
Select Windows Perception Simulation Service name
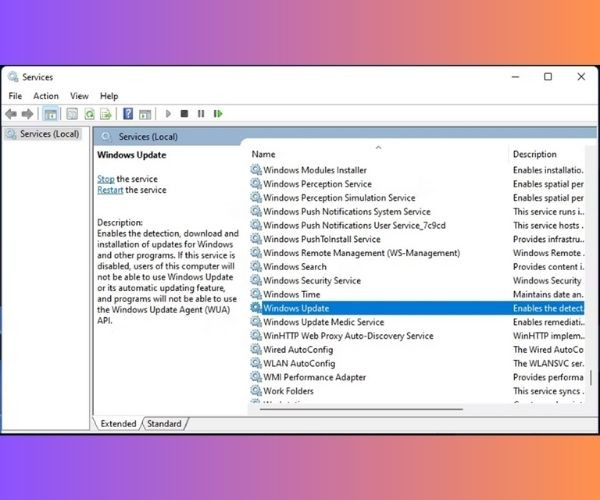[339, 198]
